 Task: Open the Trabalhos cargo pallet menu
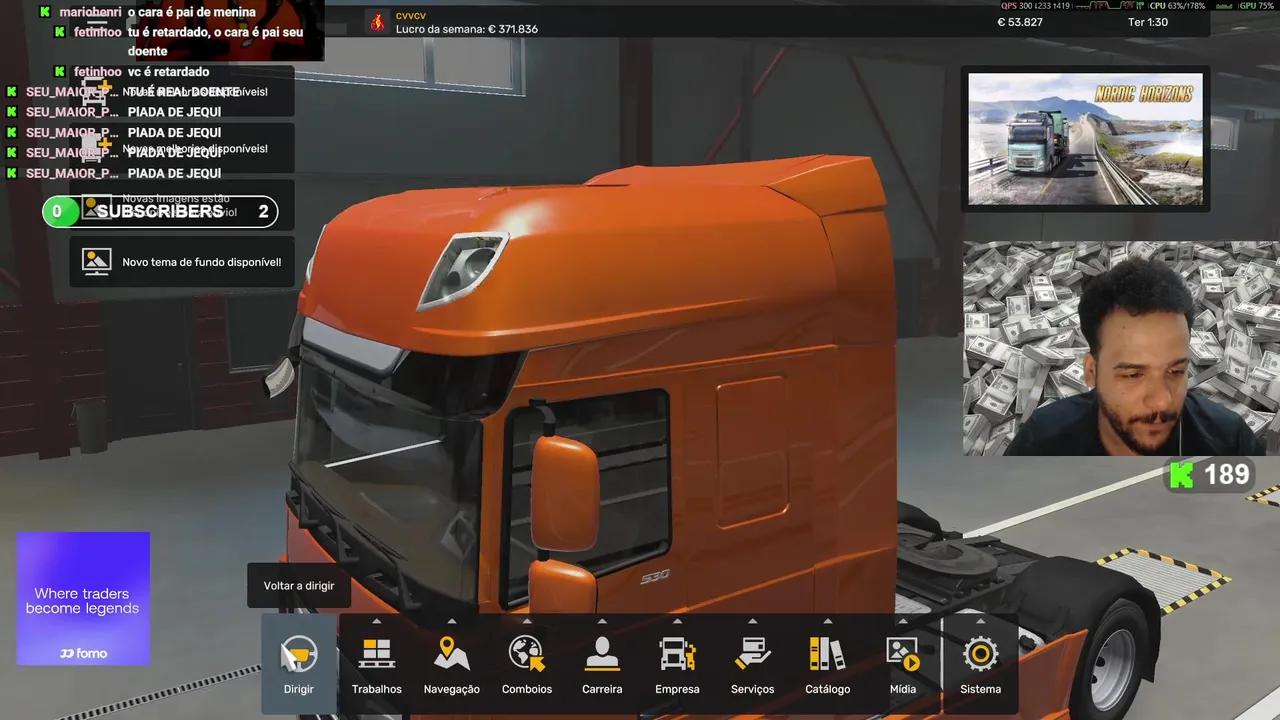click(377, 654)
